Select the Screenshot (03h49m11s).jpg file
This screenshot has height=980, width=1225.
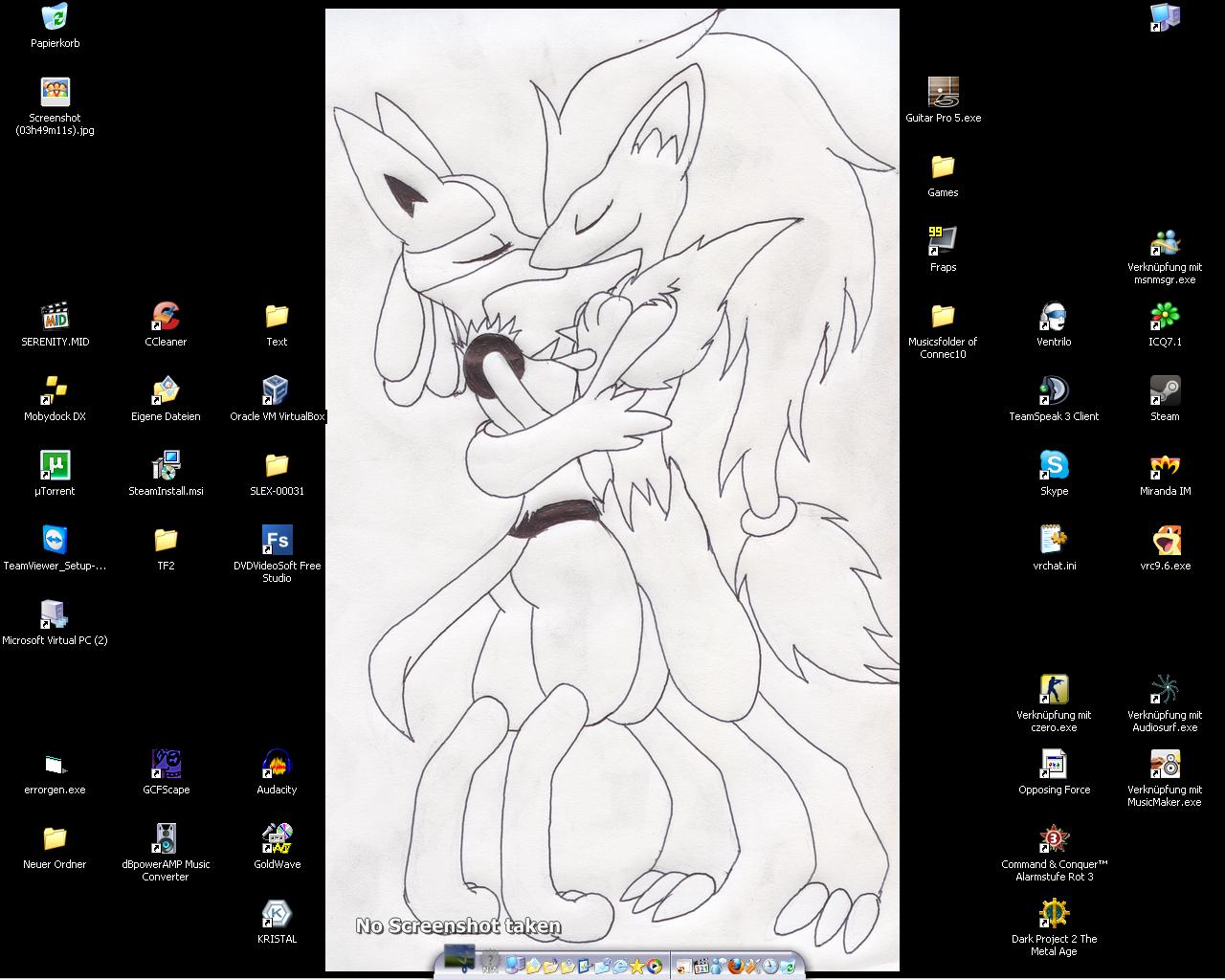(x=55, y=92)
